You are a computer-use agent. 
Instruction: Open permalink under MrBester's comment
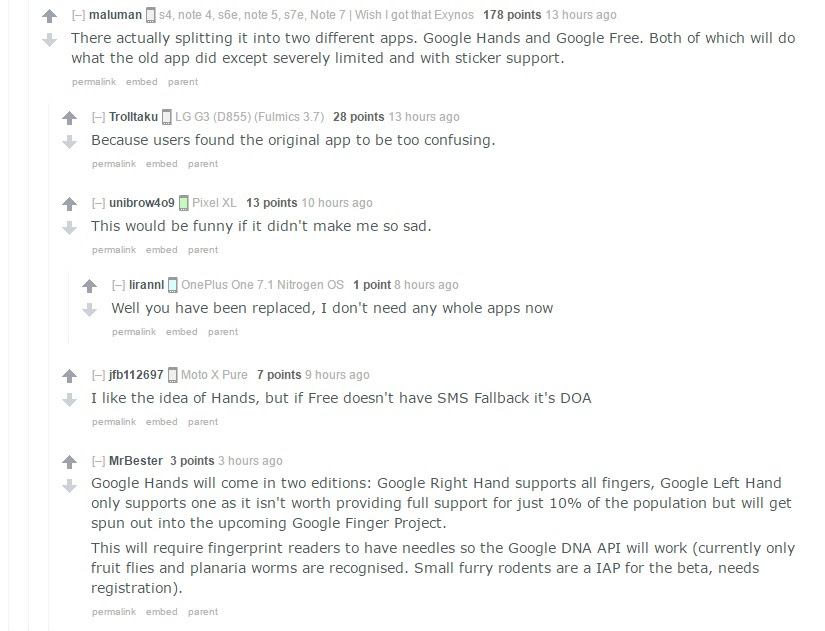point(114,612)
